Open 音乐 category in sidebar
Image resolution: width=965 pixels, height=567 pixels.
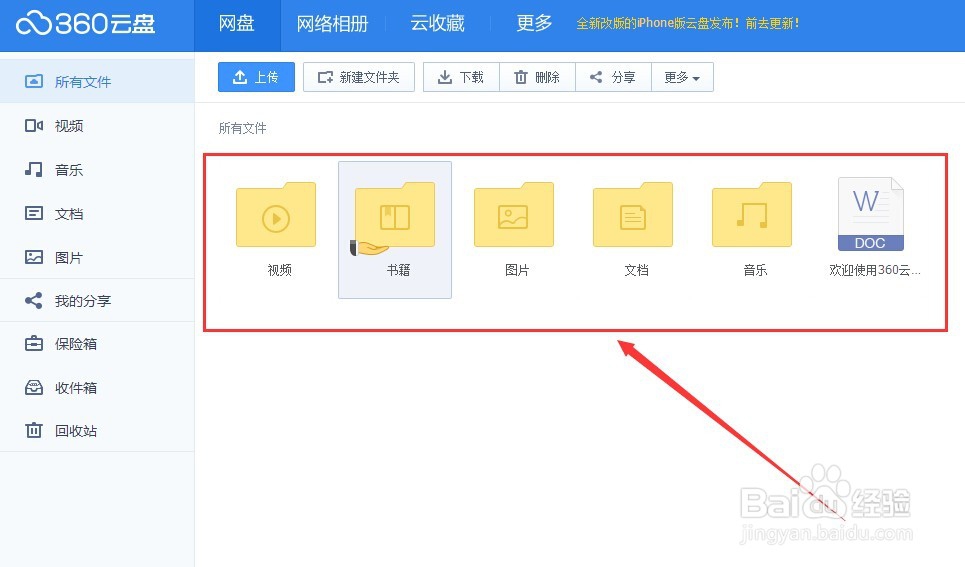(97, 170)
